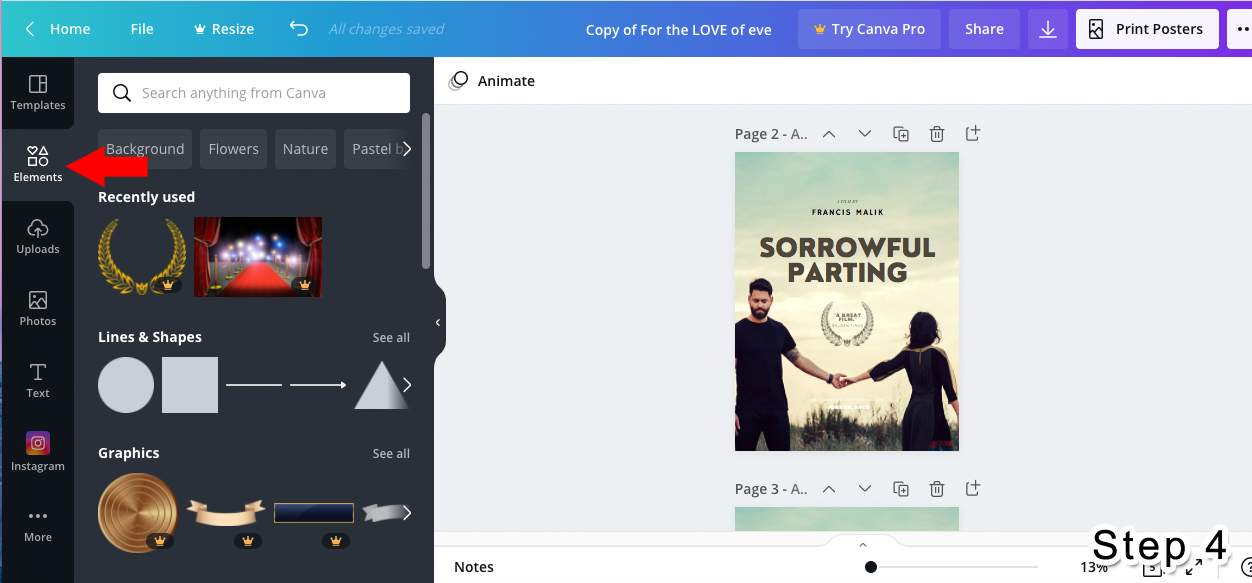The height and width of the screenshot is (583, 1252).
Task: Click the zoom slider at the bottom
Action: pos(872,565)
